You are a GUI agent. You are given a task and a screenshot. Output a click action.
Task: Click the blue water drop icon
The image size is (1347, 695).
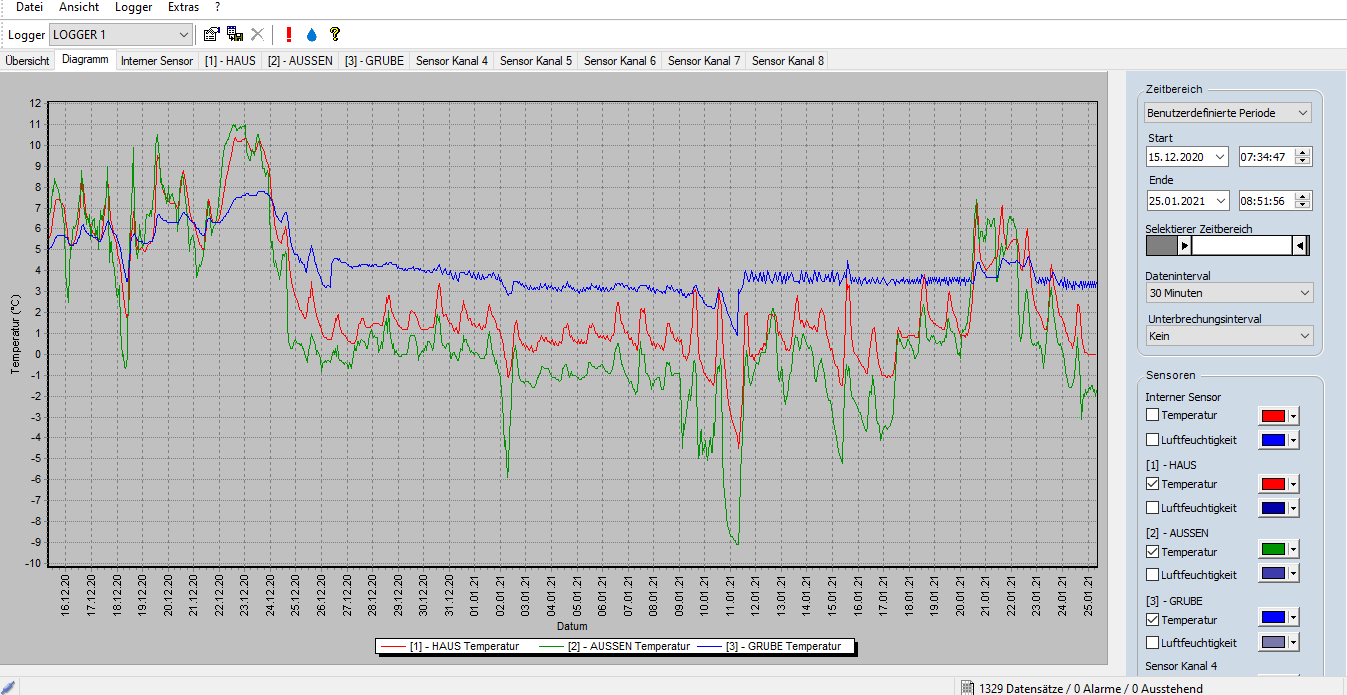311,34
